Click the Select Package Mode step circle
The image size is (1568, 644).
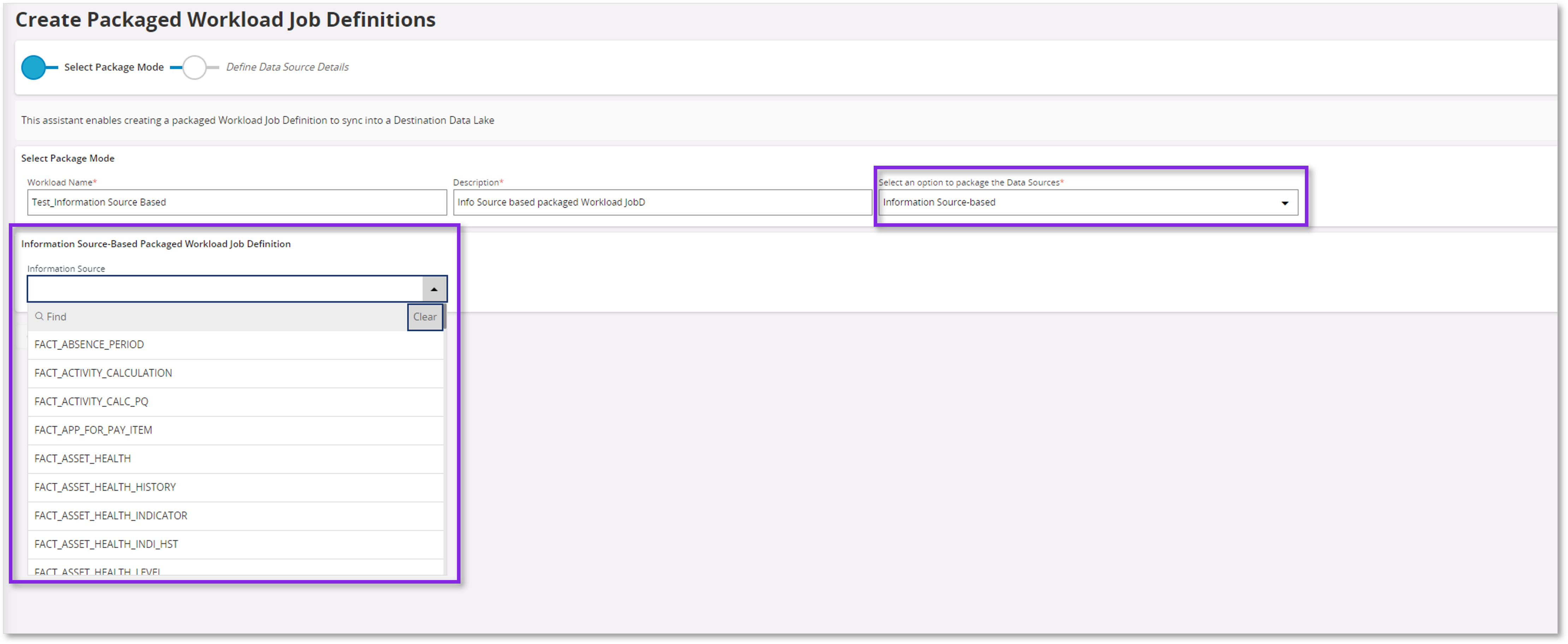click(x=33, y=67)
